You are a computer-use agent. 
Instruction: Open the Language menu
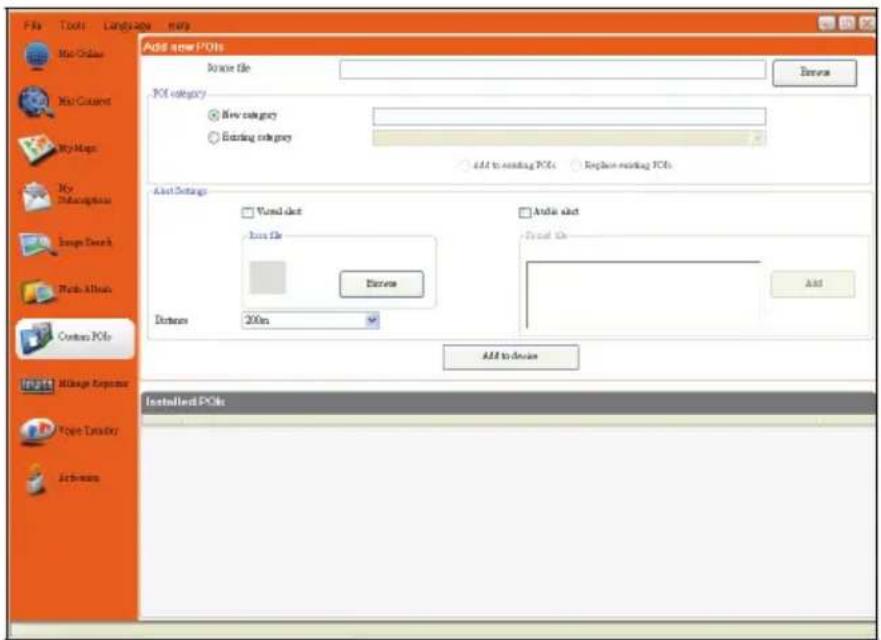127,26
